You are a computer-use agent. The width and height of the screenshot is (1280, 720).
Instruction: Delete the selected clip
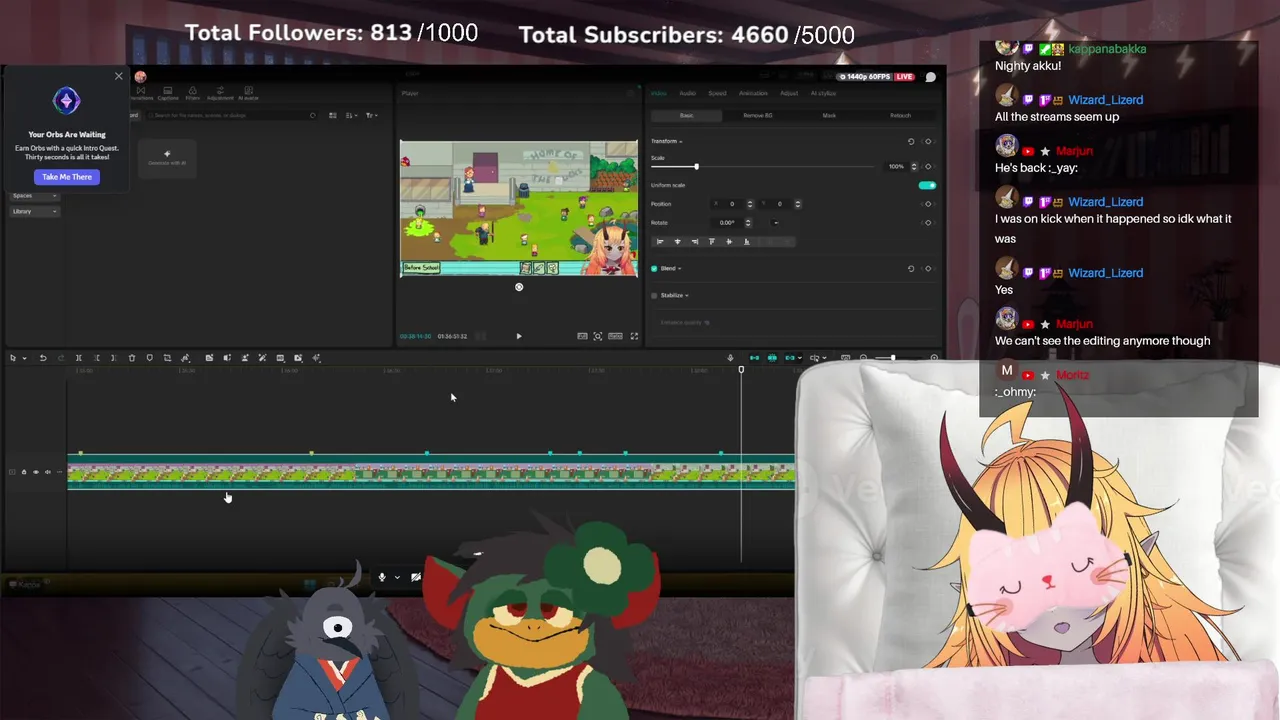(132, 358)
